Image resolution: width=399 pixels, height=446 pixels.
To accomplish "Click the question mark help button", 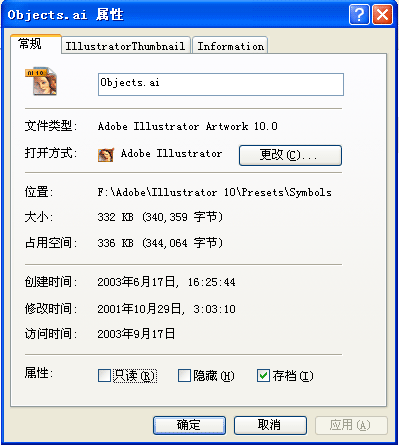I will pyautogui.click(x=359, y=15).
